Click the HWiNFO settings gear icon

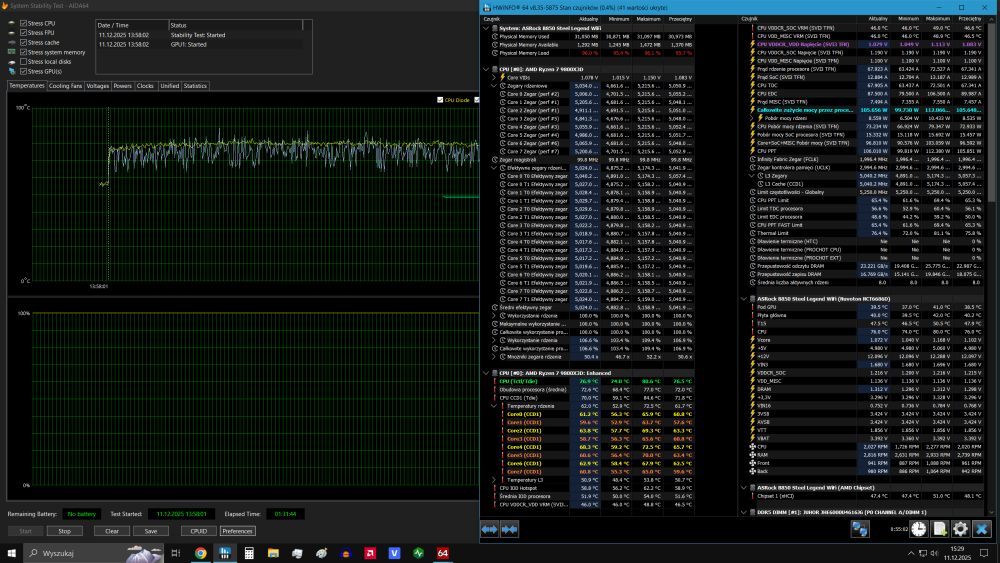960,528
